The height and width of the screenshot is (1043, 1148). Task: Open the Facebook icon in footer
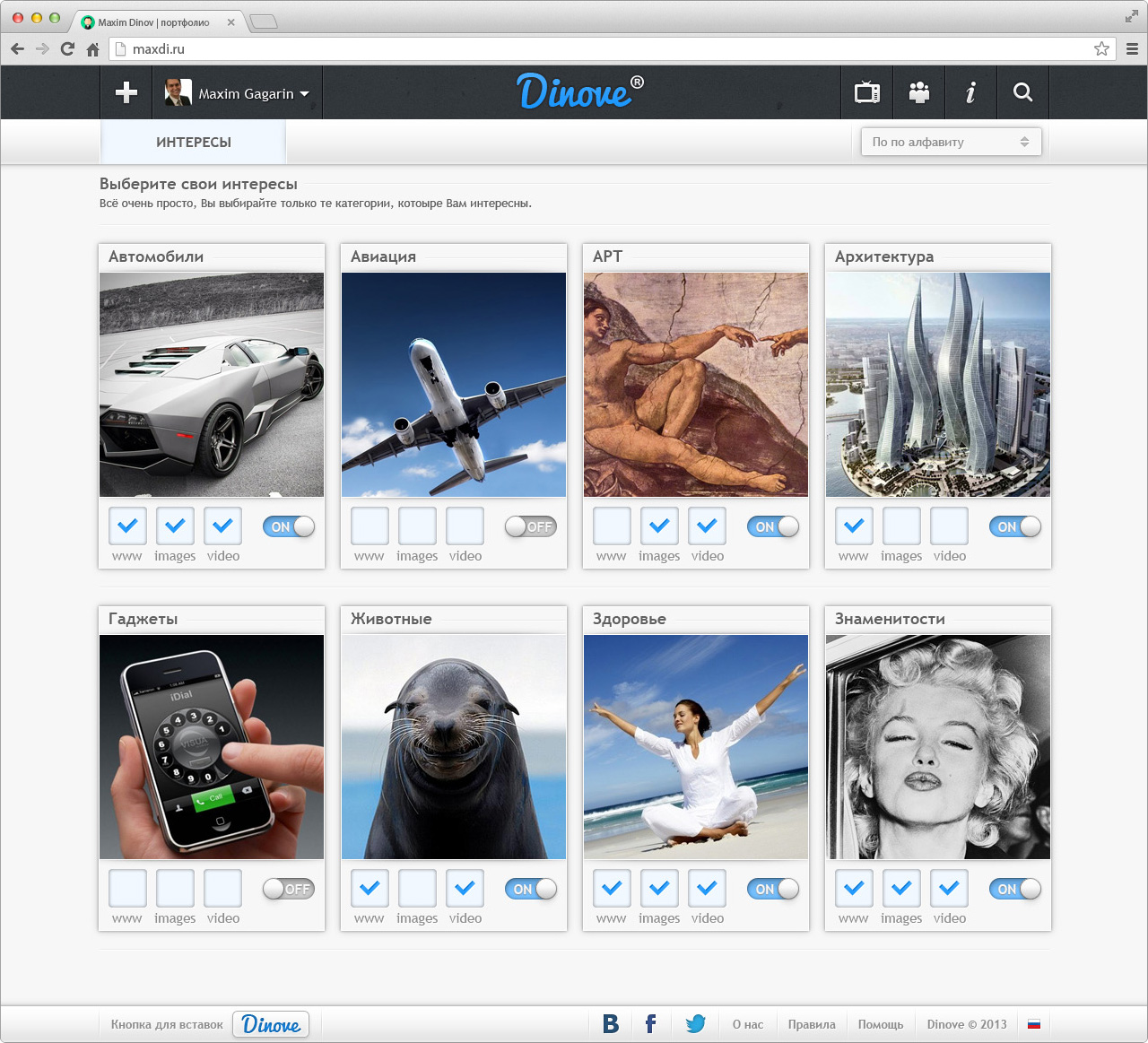(x=651, y=1024)
